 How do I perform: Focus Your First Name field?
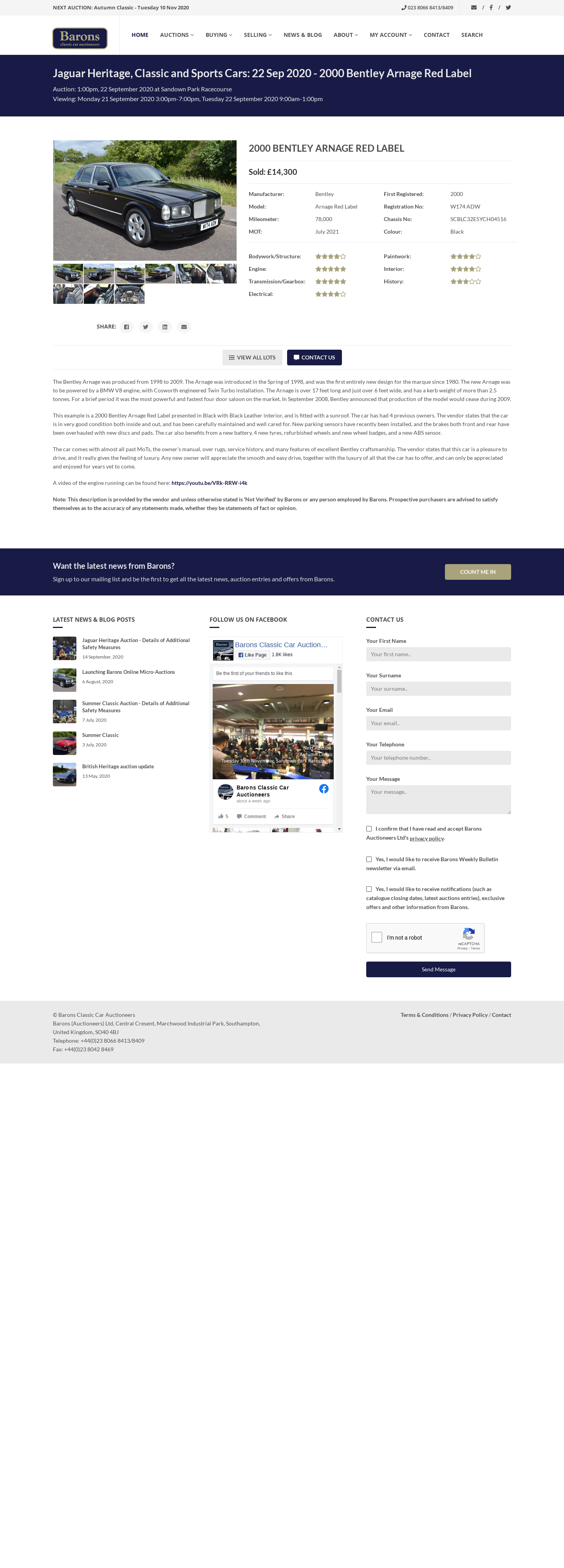(x=438, y=654)
